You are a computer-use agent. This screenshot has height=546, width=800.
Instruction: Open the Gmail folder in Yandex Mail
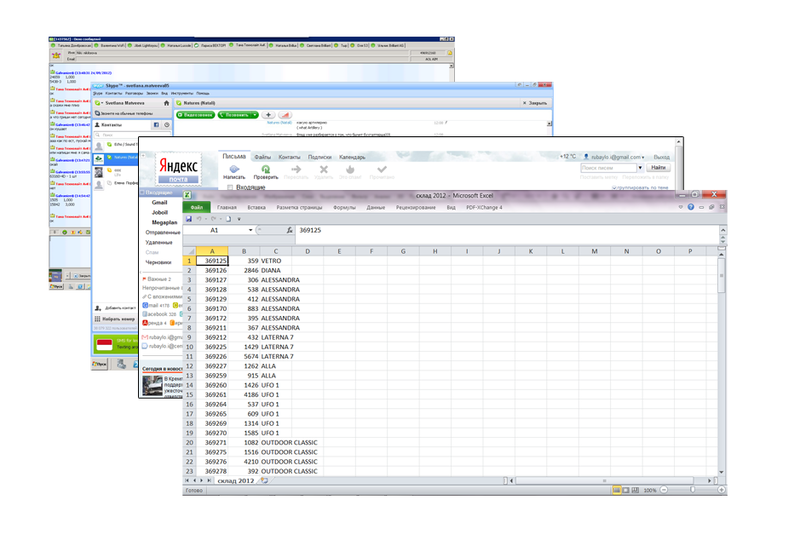click(x=160, y=203)
